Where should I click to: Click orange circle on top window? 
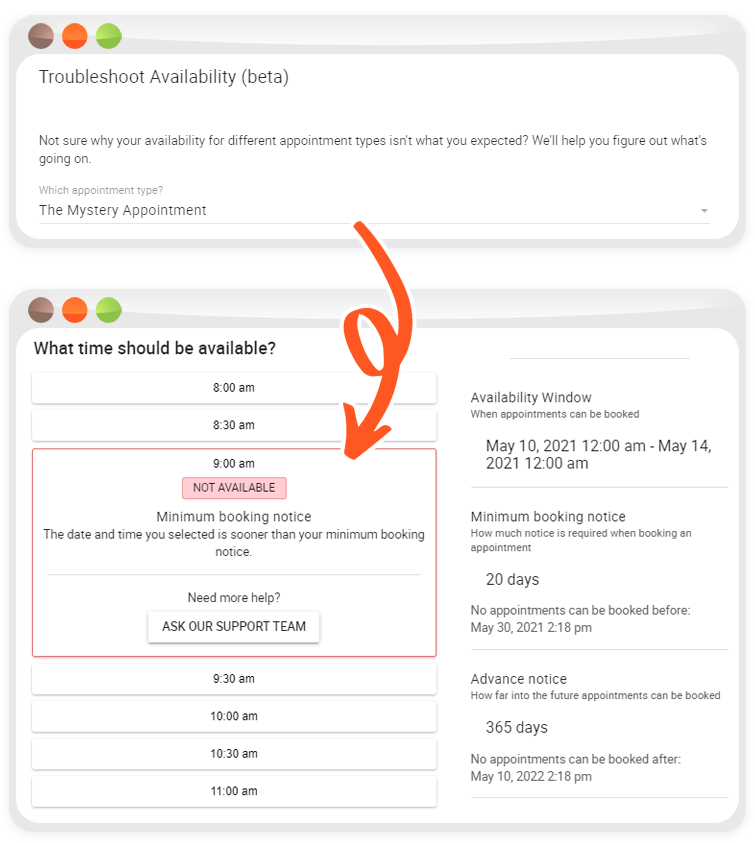pos(75,36)
